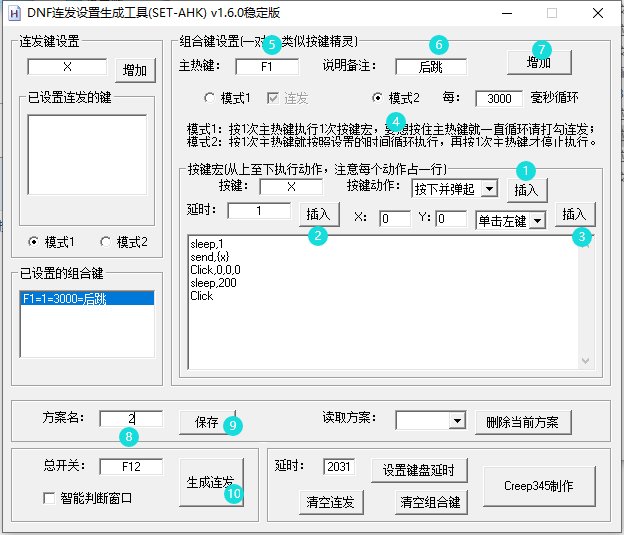Click the Y coordinate input field

point(451,219)
